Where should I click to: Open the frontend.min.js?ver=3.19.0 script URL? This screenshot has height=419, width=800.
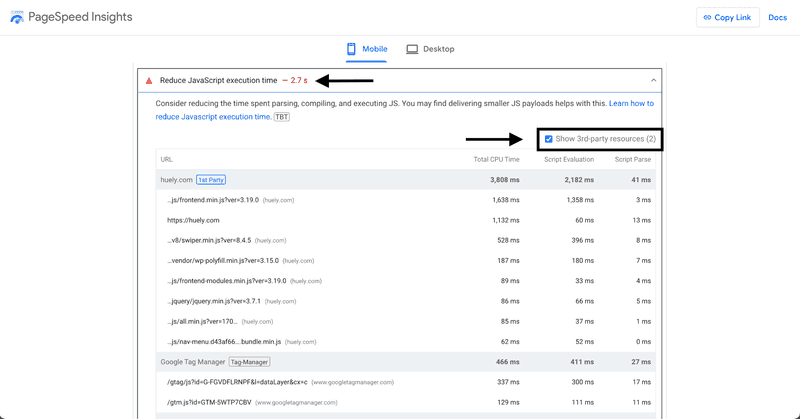point(213,200)
